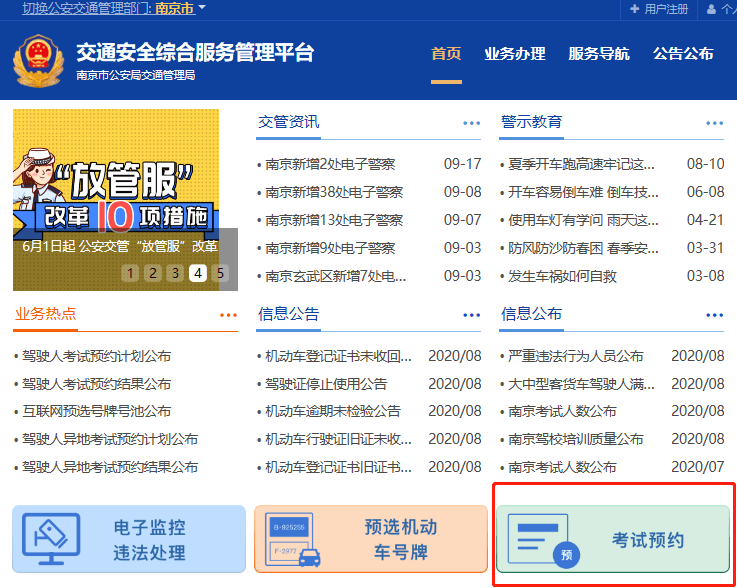Viewport: 737px width, 588px height.
Task: Click the 警示教育 section heading
Action: tap(532, 122)
